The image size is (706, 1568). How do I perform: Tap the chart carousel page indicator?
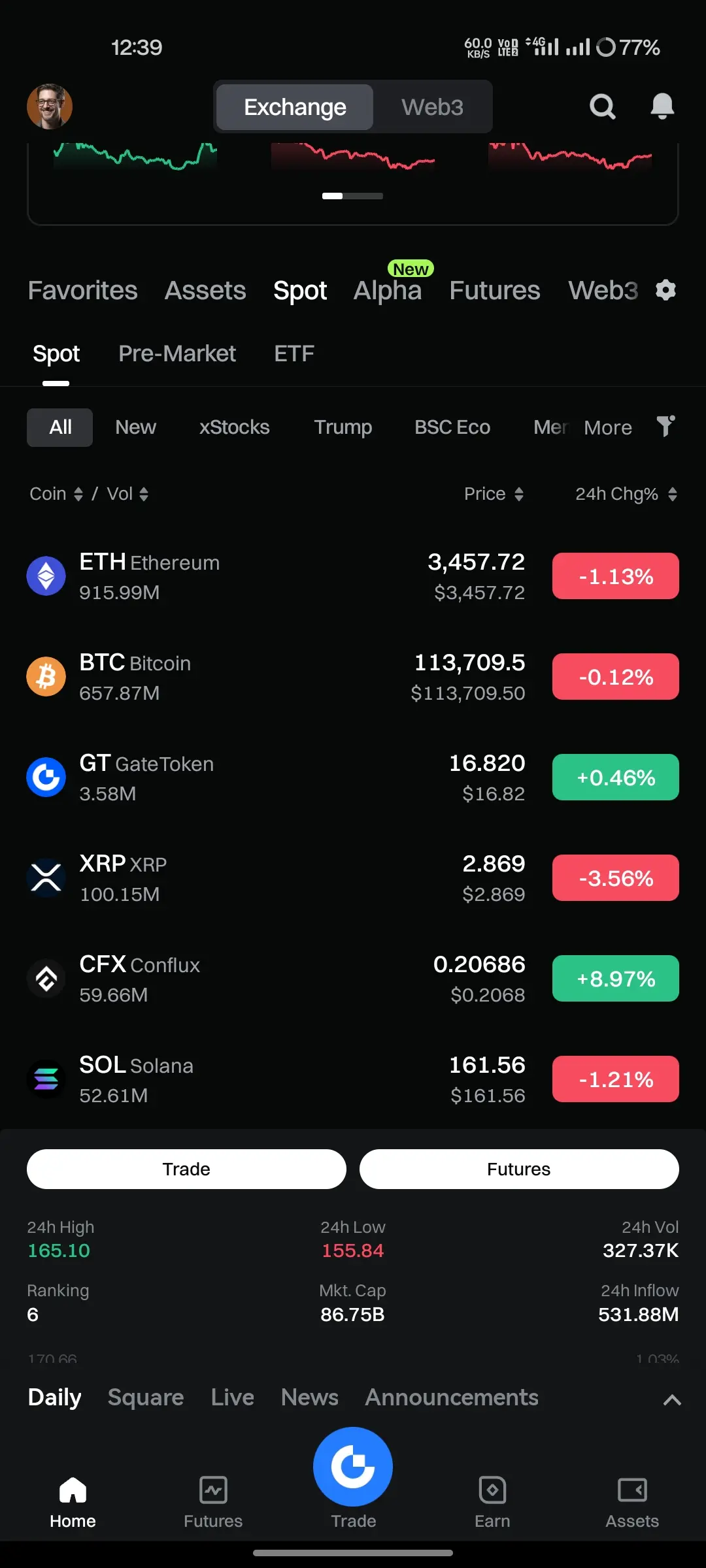click(x=352, y=196)
